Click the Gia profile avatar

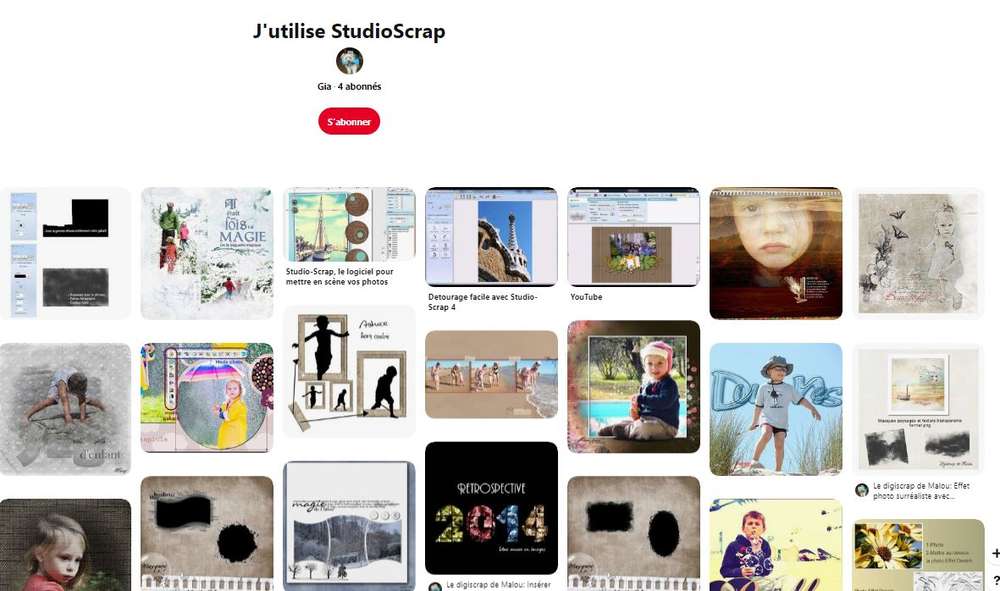tap(349, 61)
